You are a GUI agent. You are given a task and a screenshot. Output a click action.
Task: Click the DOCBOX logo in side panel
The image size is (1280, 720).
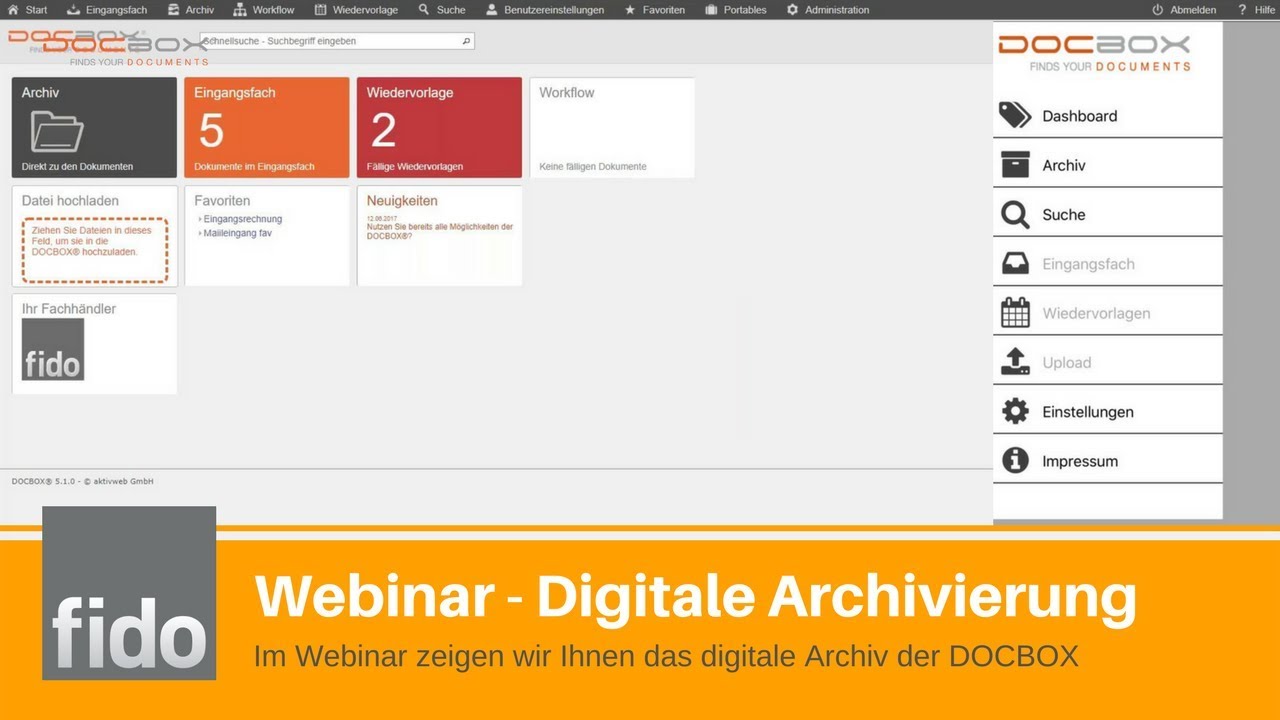[1095, 52]
